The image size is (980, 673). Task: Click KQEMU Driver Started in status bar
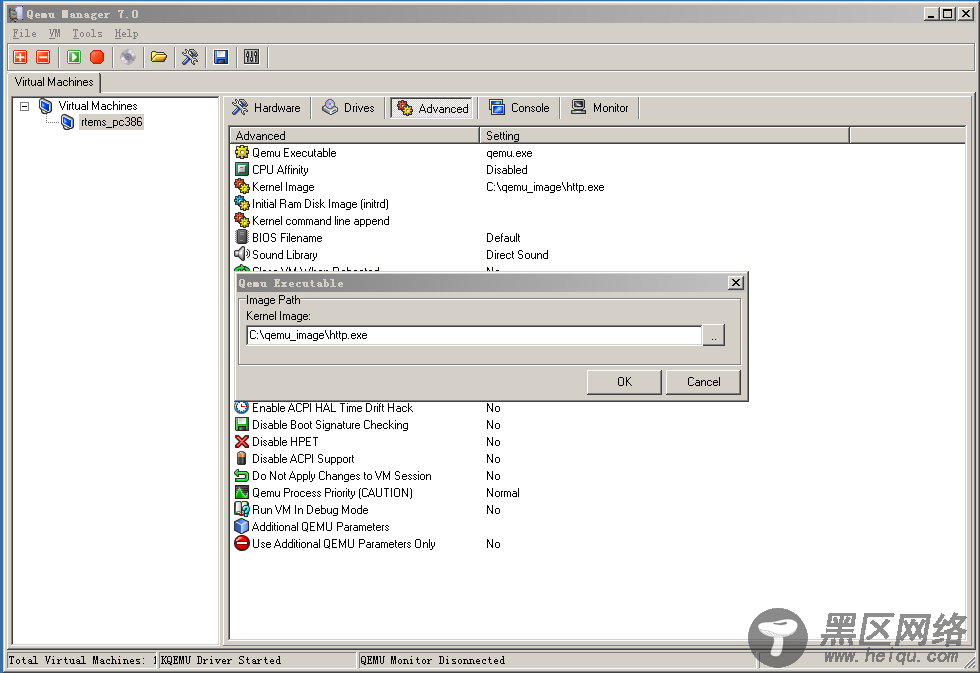[221, 660]
